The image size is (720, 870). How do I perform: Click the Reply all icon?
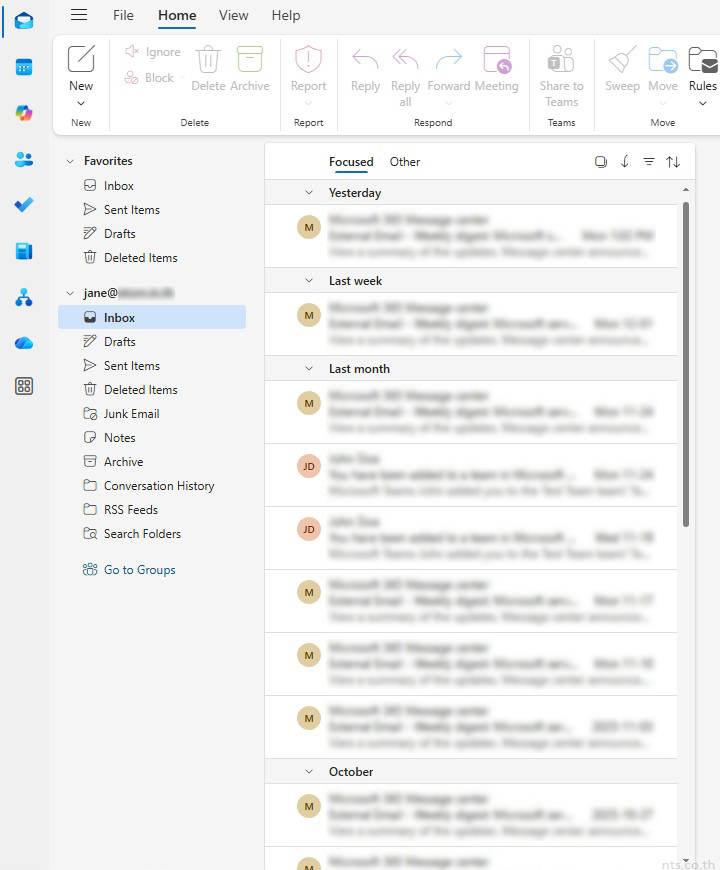pyautogui.click(x=405, y=59)
